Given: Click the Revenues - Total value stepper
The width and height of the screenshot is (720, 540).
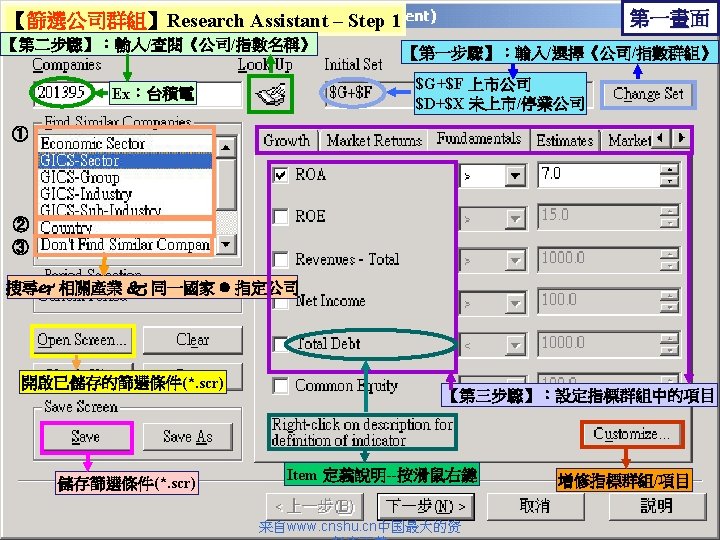Looking at the screenshot, I should (670, 260).
